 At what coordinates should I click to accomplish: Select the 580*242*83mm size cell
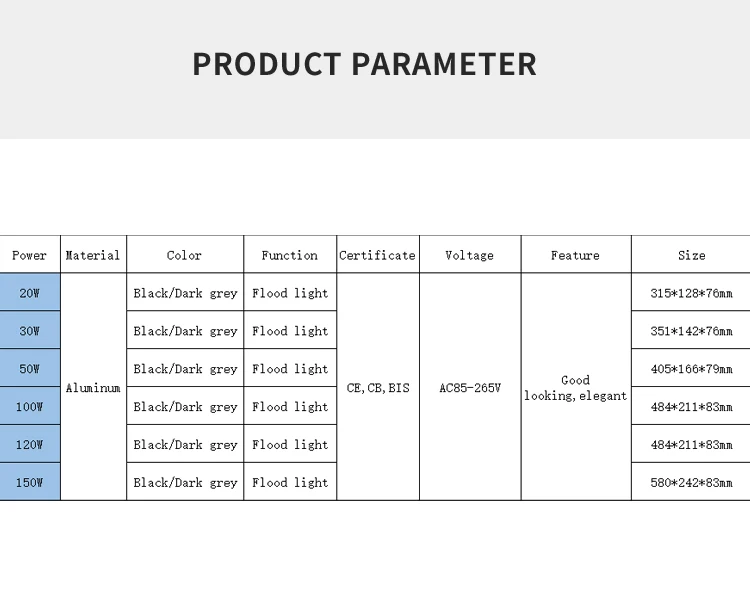(x=691, y=482)
